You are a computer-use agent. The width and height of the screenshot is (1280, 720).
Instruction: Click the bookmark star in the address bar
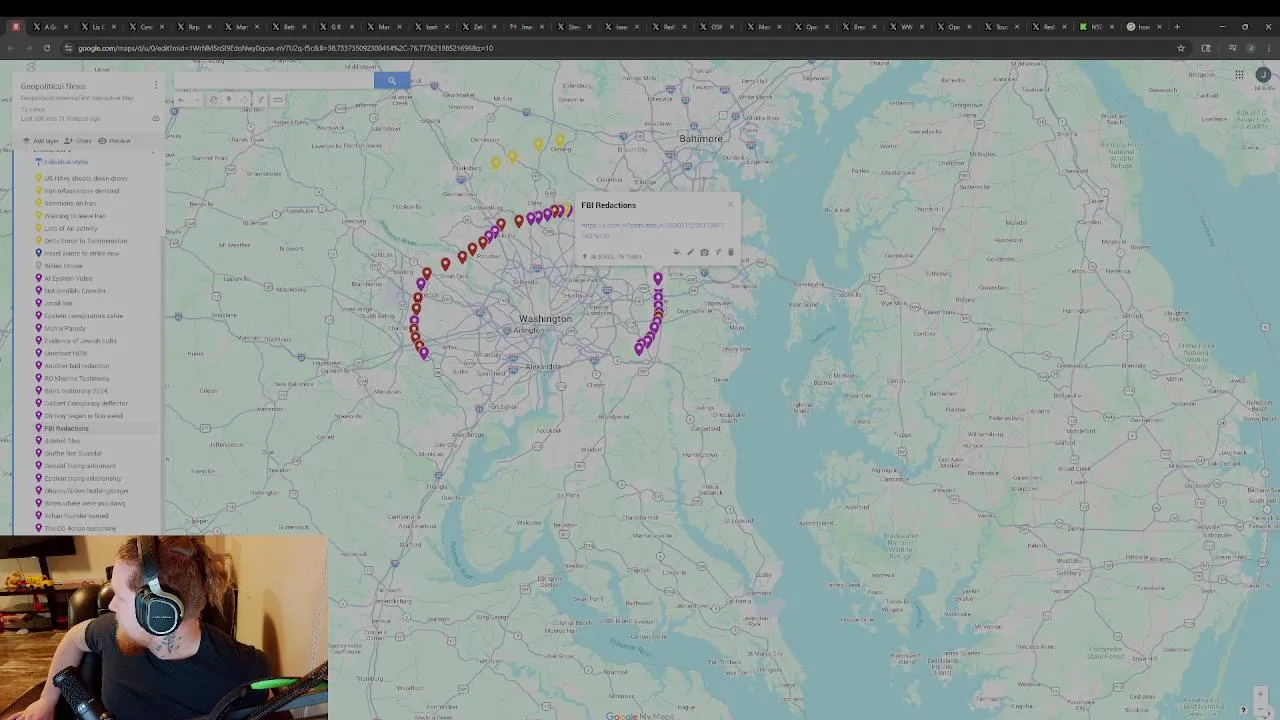pyautogui.click(x=1181, y=48)
